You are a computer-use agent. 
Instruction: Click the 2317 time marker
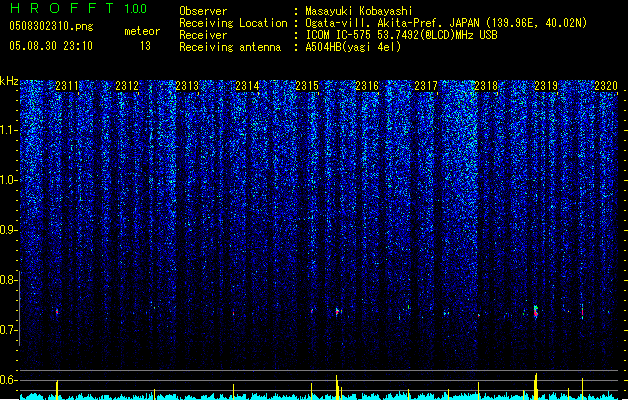(x=426, y=86)
